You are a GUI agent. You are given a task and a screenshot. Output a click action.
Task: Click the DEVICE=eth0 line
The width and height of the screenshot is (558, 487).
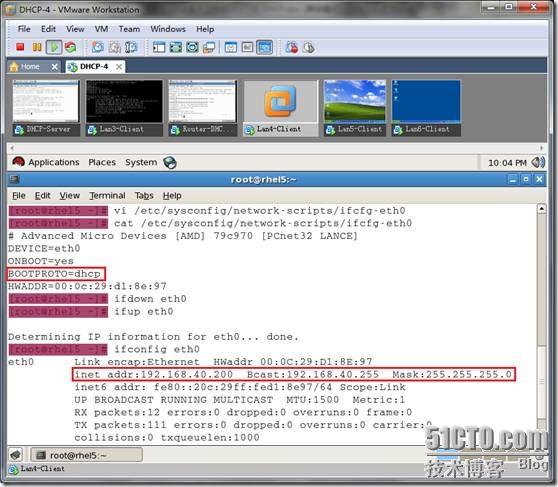[44, 248]
